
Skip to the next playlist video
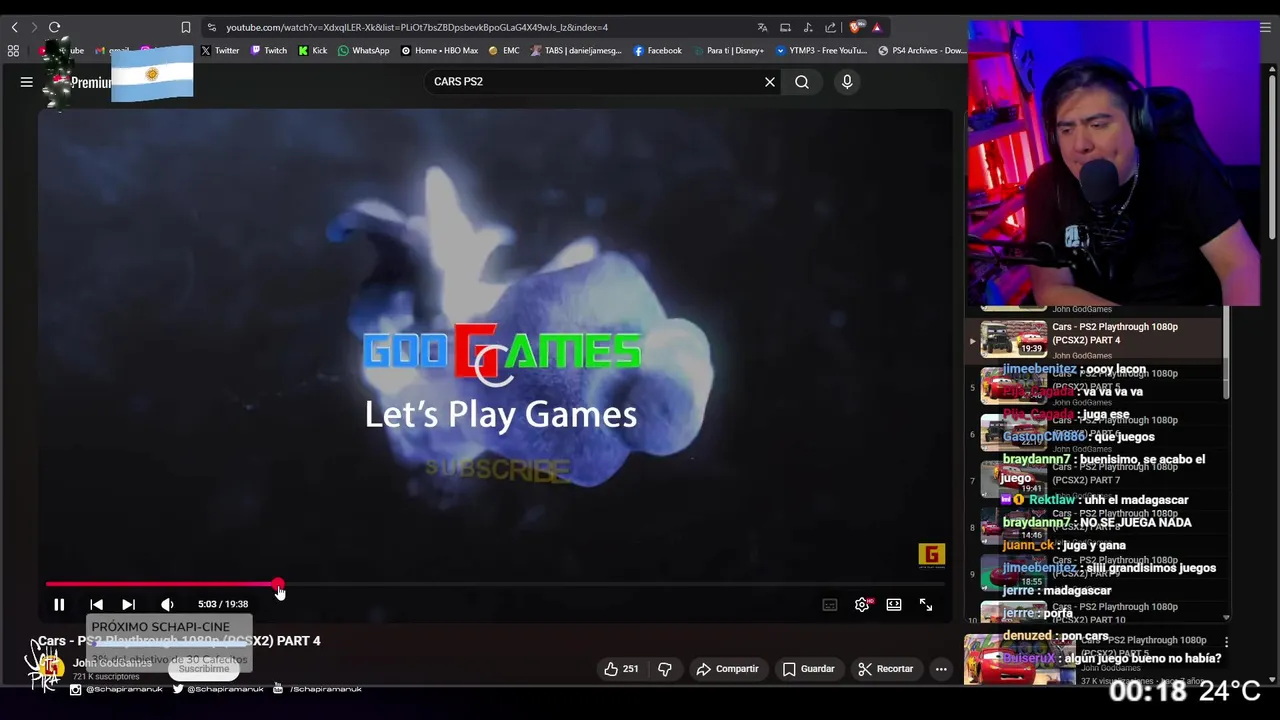tap(128, 604)
